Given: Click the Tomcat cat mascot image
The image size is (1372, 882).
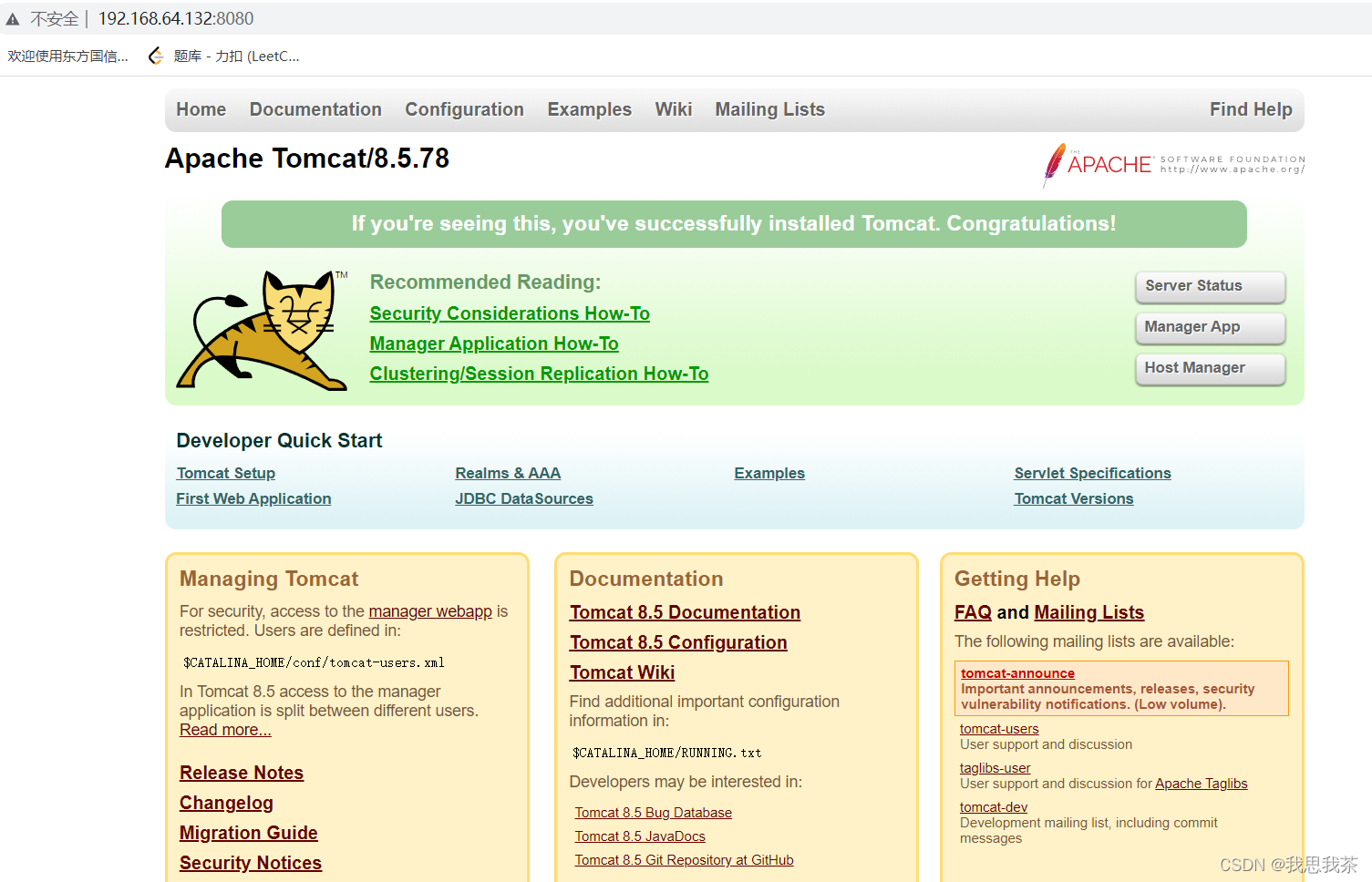Looking at the screenshot, I should 262,330.
